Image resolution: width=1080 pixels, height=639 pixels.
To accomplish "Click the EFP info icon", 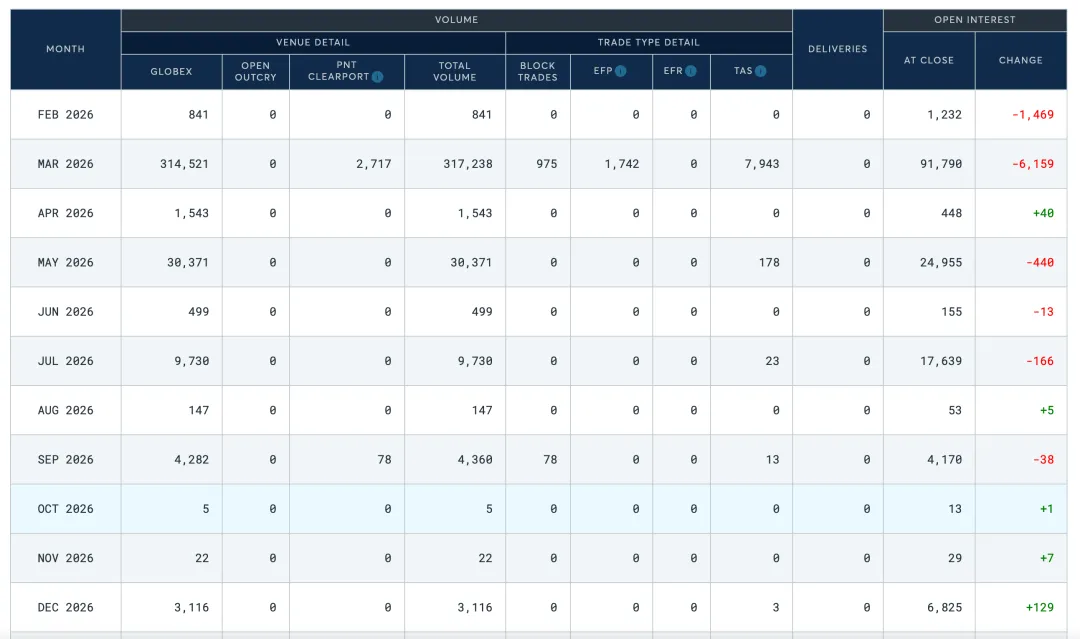I will pos(621,71).
